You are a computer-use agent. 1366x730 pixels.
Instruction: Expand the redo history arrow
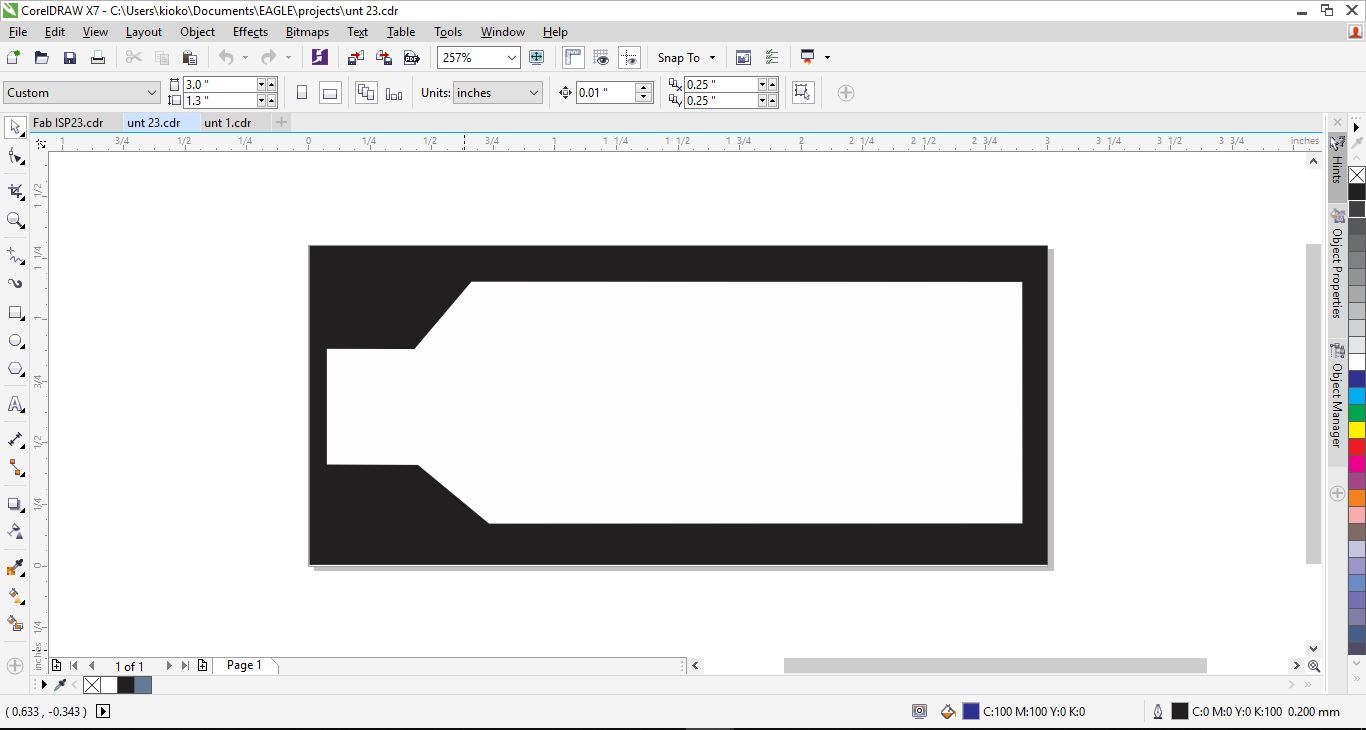[288, 58]
